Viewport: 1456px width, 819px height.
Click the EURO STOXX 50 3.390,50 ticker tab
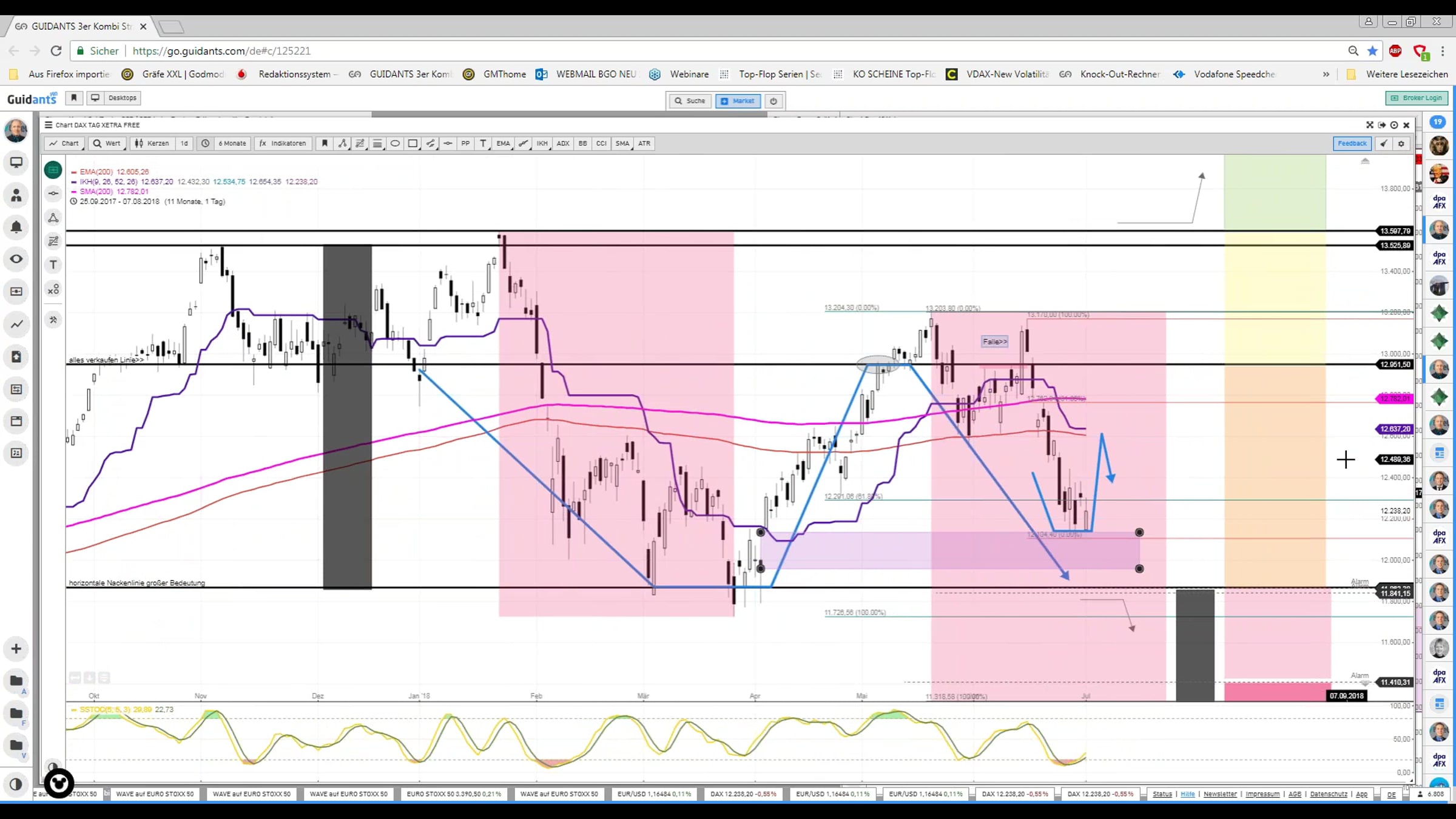point(454,794)
